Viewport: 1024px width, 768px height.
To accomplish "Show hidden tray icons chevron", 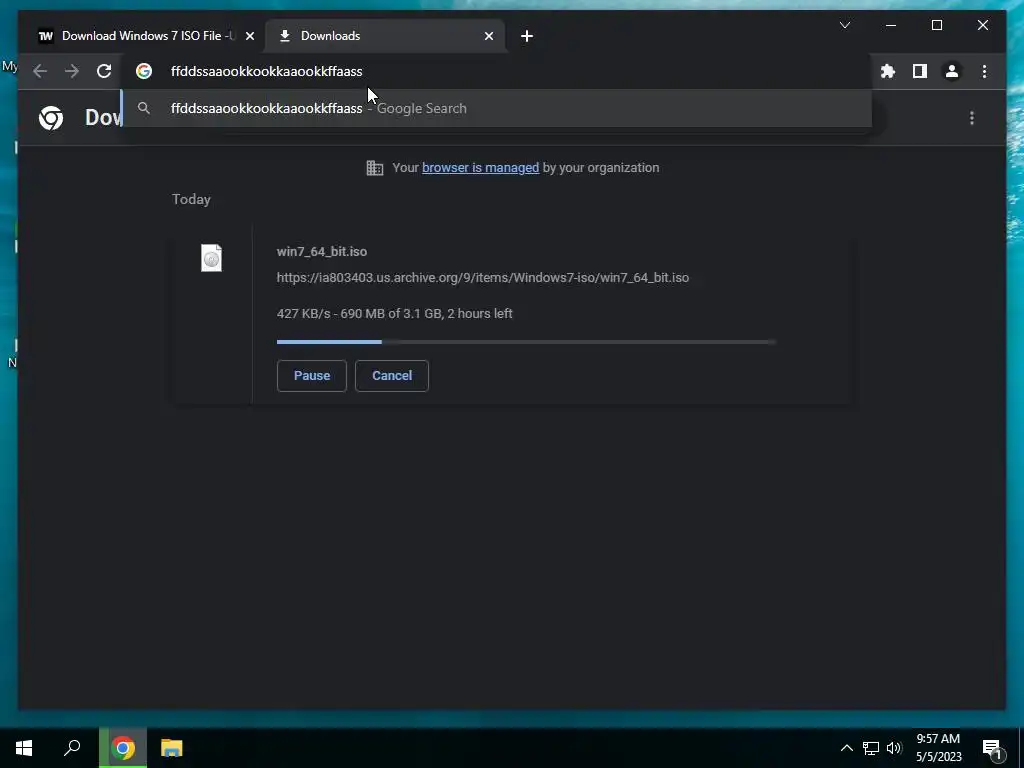I will [846, 748].
